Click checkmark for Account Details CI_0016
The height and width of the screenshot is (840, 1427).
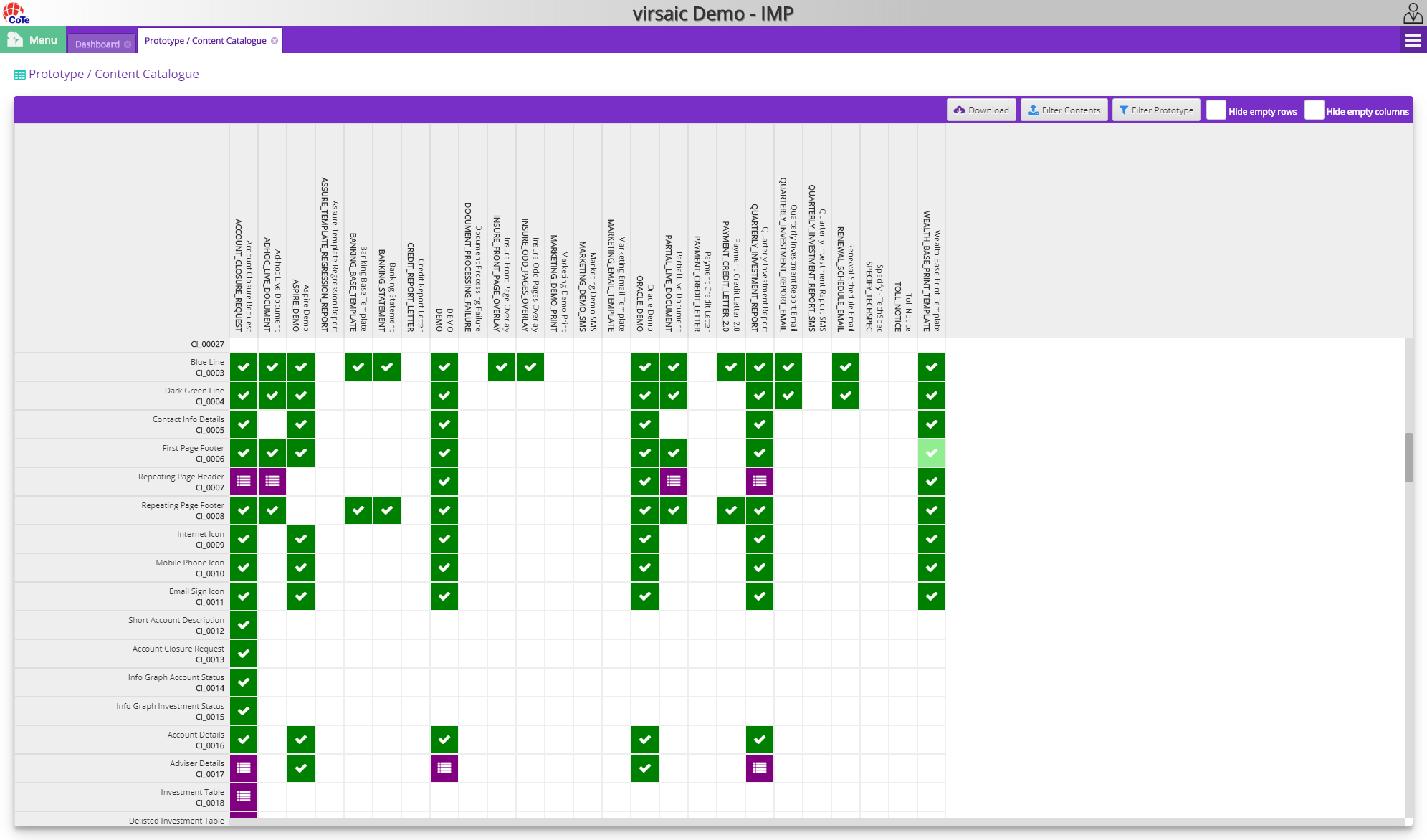pyautogui.click(x=244, y=740)
